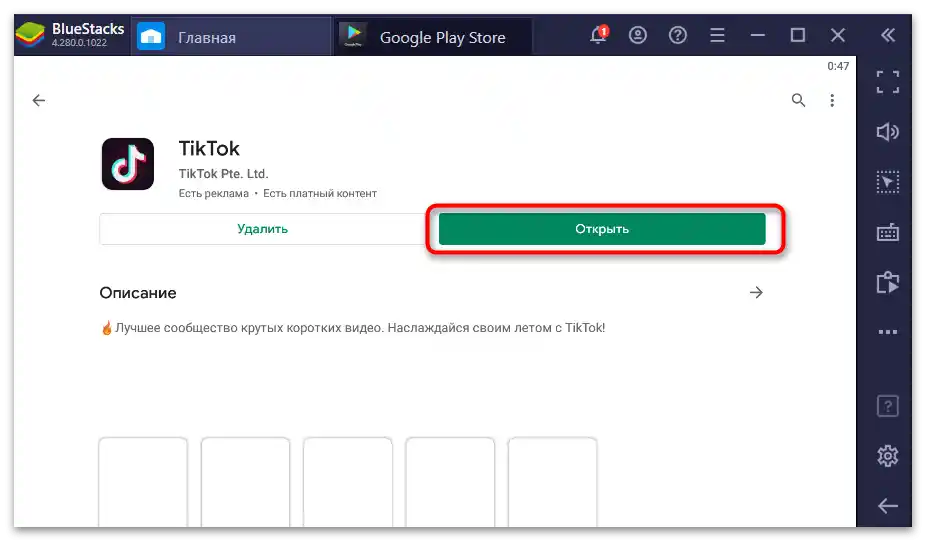
Task: Close the BlueStacks window
Action: pos(837,35)
